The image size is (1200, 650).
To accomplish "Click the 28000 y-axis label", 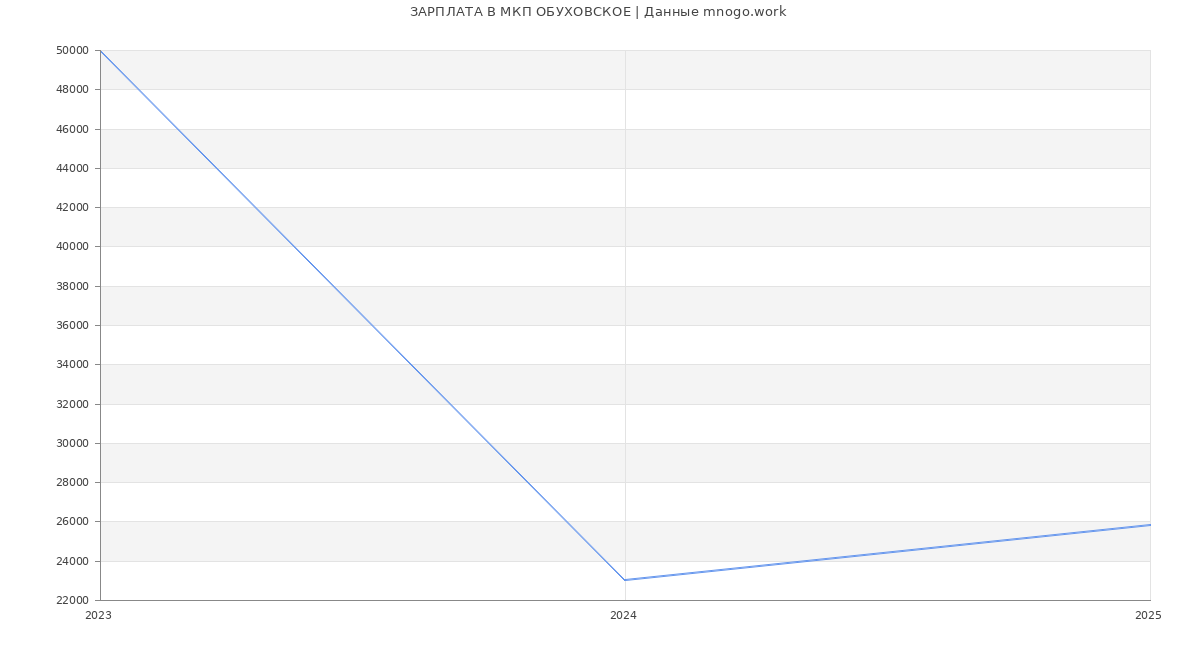I will pyautogui.click(x=74, y=482).
